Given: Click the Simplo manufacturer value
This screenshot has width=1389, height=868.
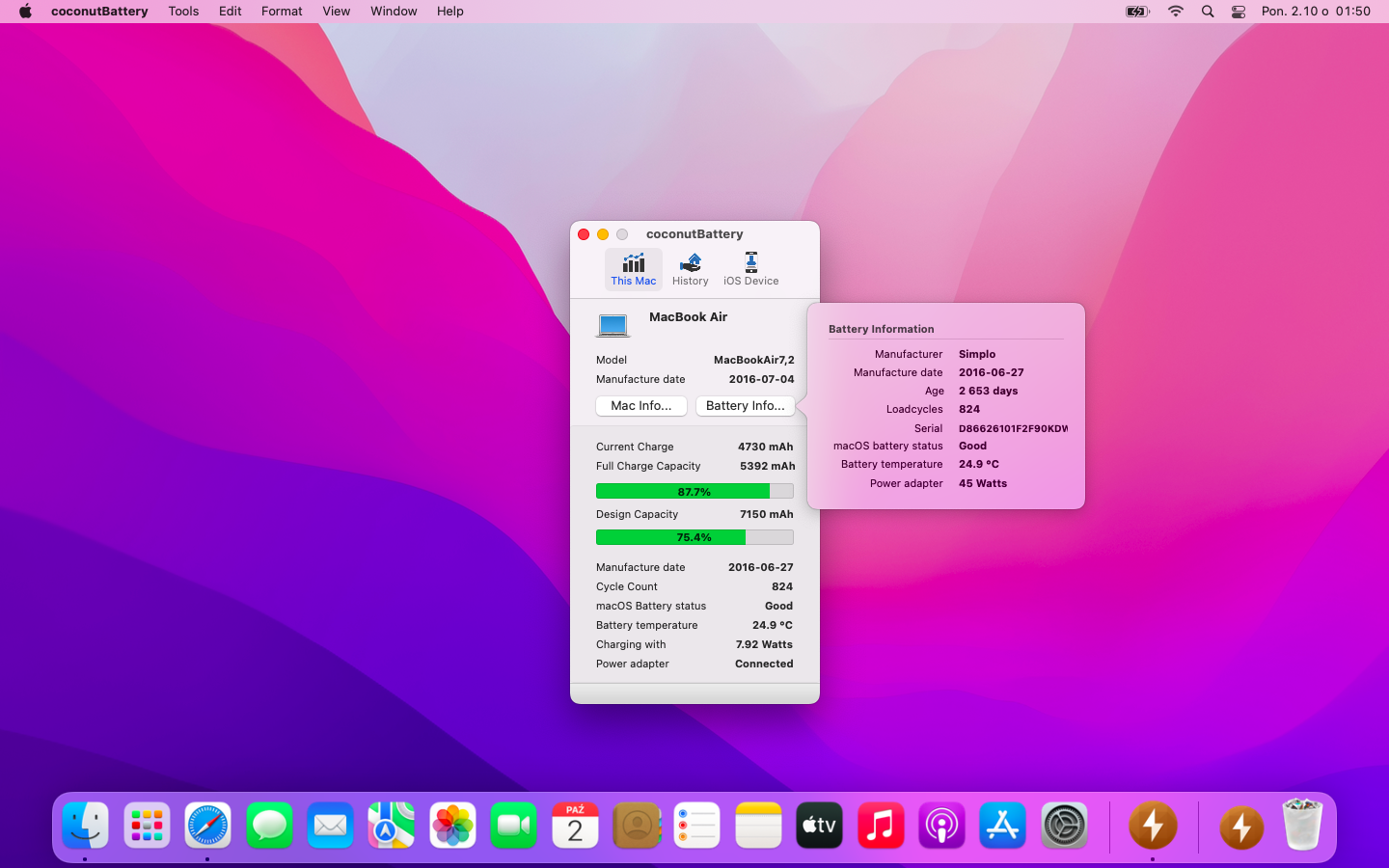Looking at the screenshot, I should point(977,354).
